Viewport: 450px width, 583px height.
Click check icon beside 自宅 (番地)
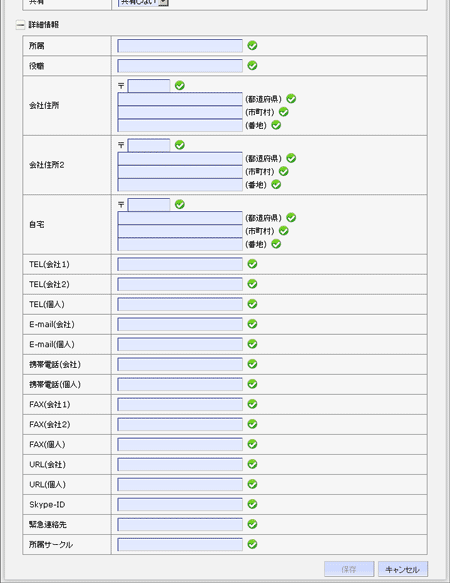point(276,244)
